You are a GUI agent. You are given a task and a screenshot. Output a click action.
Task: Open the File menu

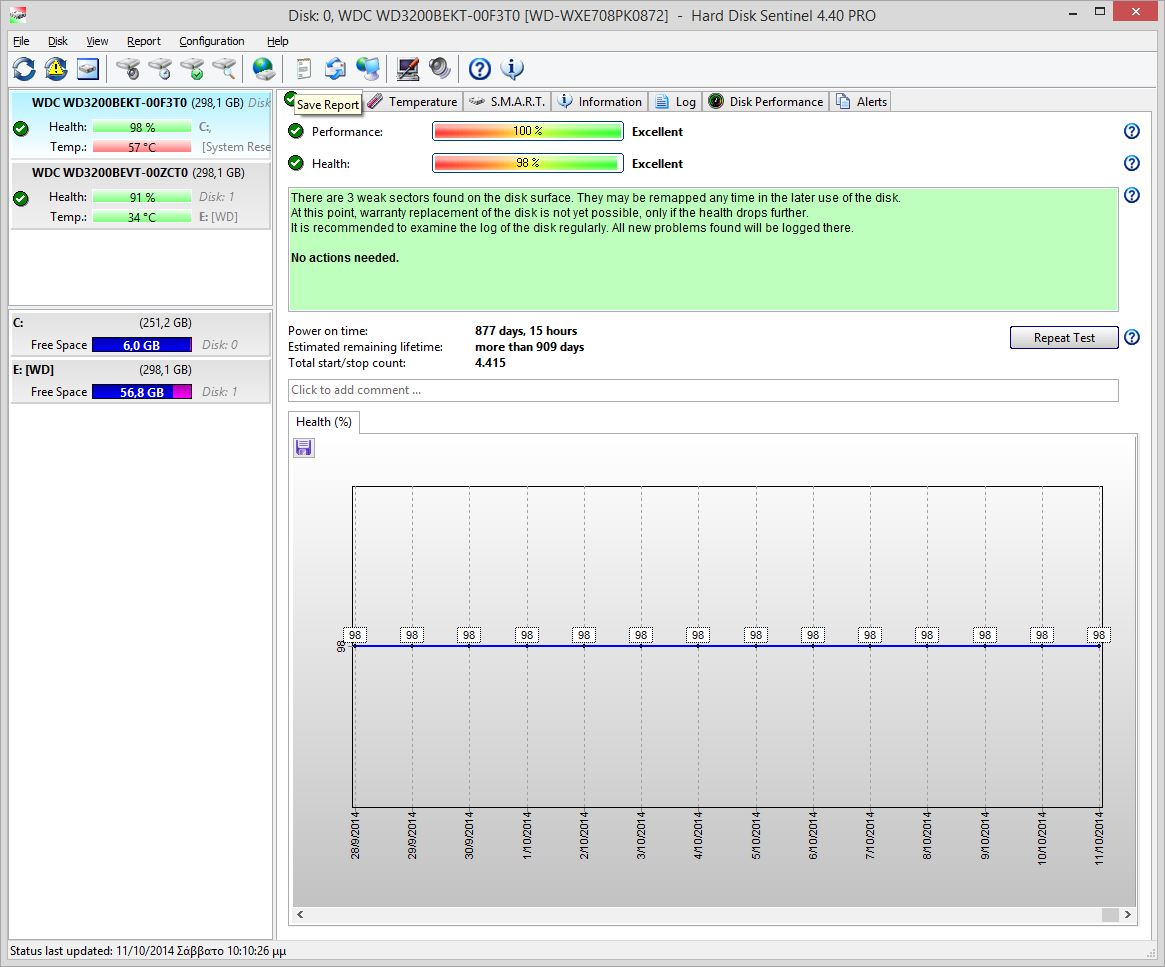pos(22,42)
